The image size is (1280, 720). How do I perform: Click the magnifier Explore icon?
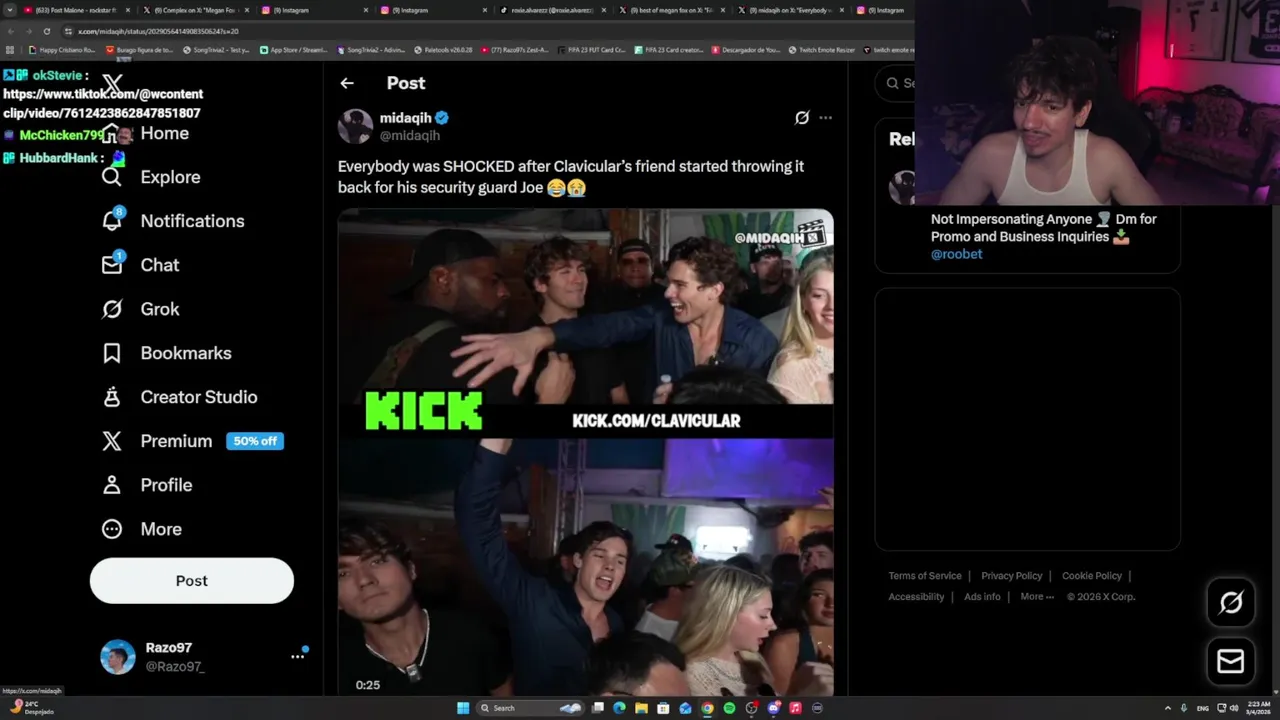[112, 177]
